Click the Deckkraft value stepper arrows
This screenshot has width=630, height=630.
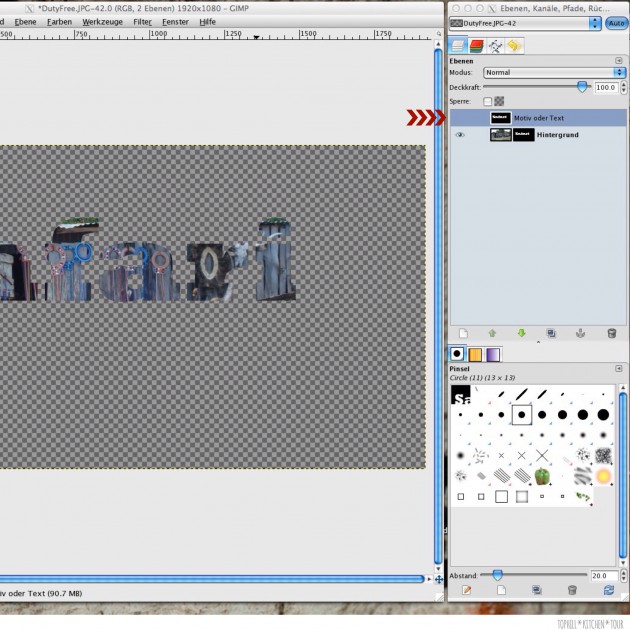[x=623, y=87]
